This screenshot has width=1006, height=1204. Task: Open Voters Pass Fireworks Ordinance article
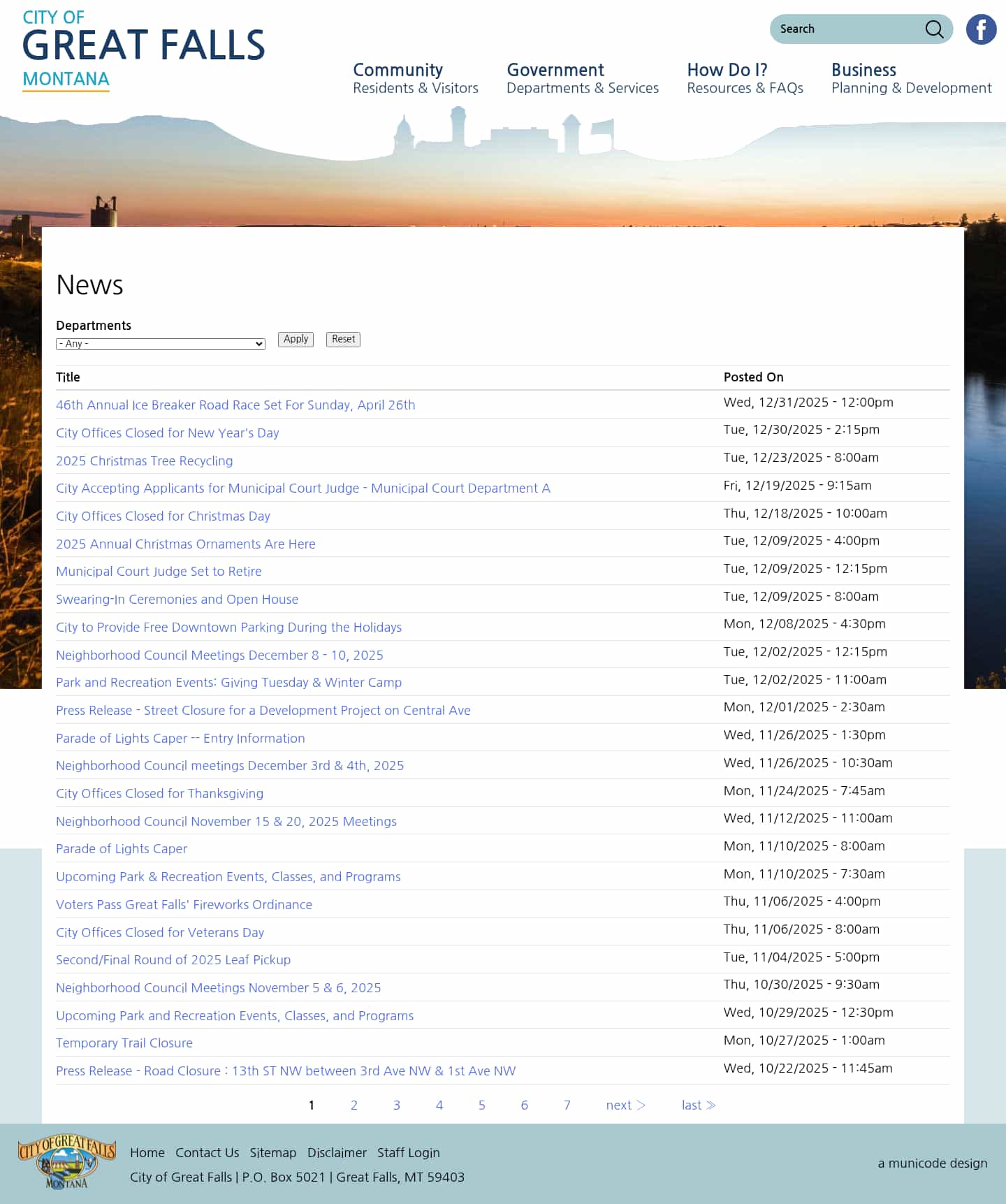[x=184, y=904]
